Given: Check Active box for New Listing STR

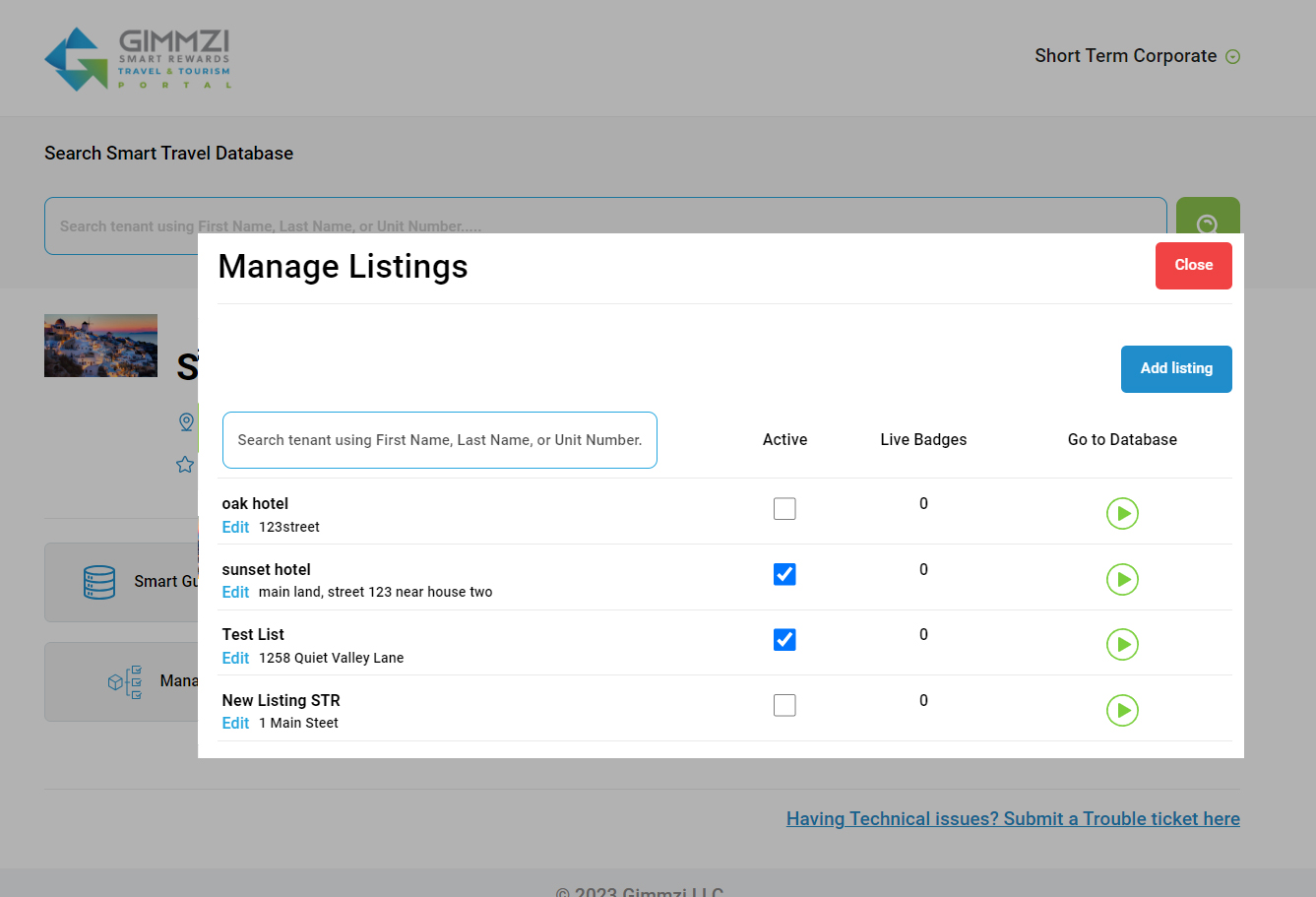Looking at the screenshot, I should click(784, 705).
